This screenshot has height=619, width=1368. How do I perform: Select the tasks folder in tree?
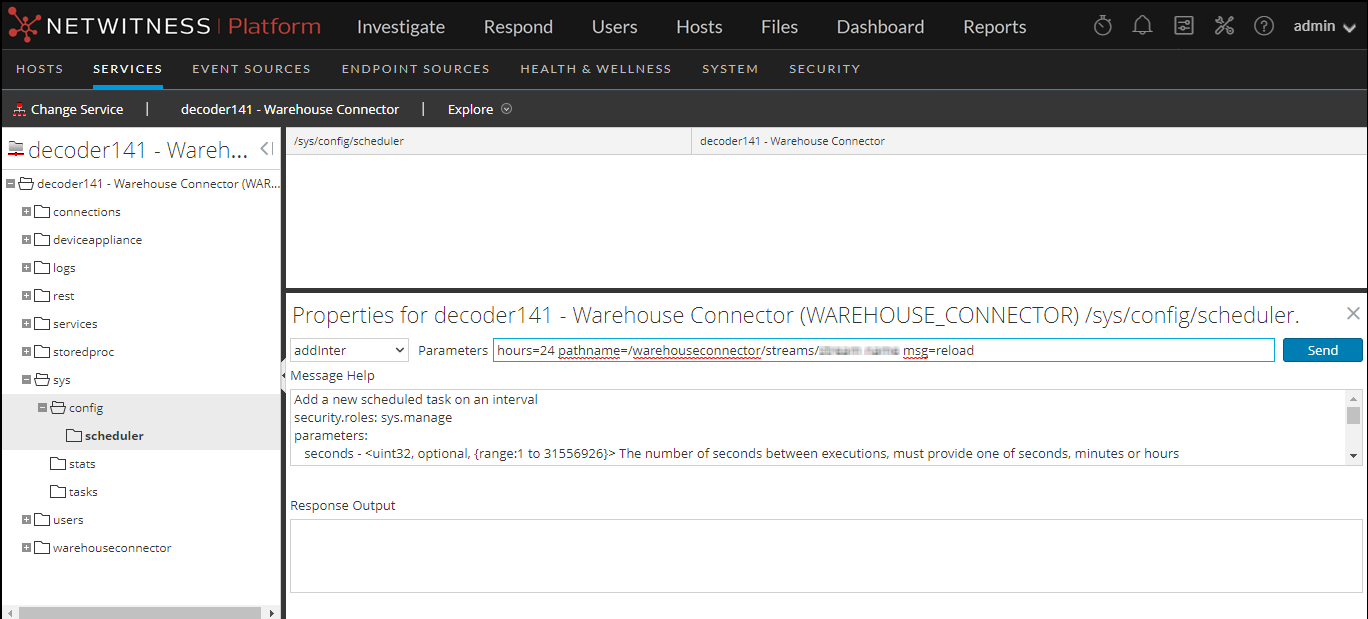pyautogui.click(x=82, y=492)
